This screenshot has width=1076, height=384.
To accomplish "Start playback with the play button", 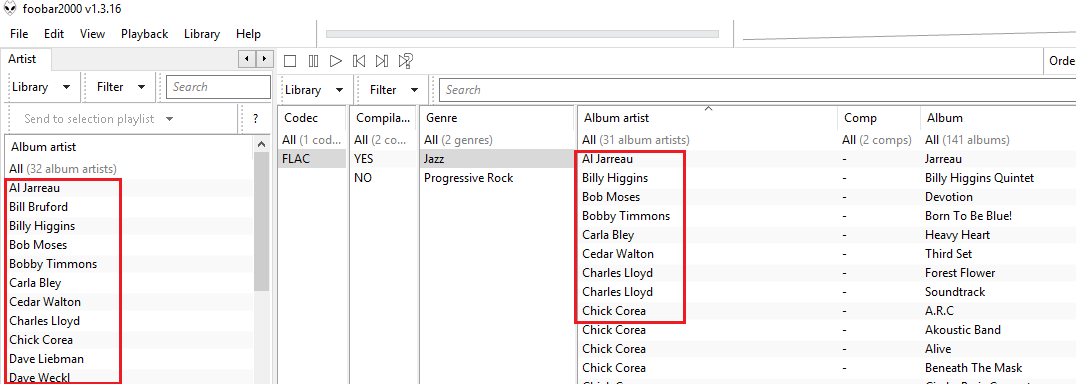I will pyautogui.click(x=336, y=61).
